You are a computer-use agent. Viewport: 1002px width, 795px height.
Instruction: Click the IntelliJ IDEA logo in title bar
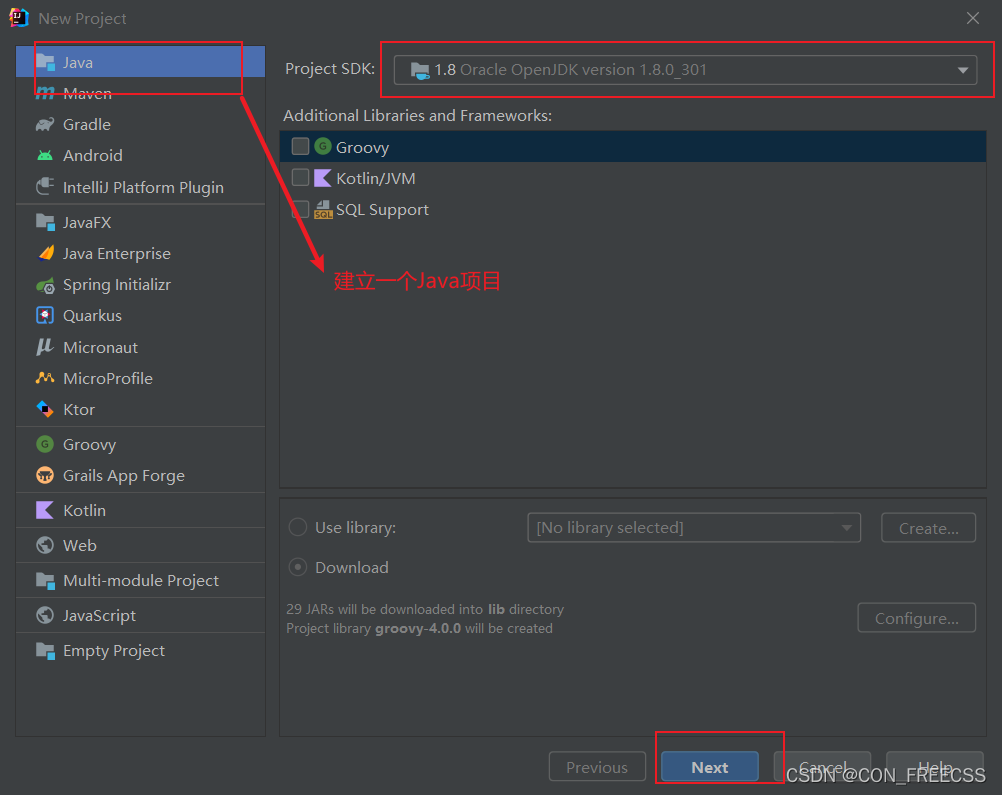point(19,18)
